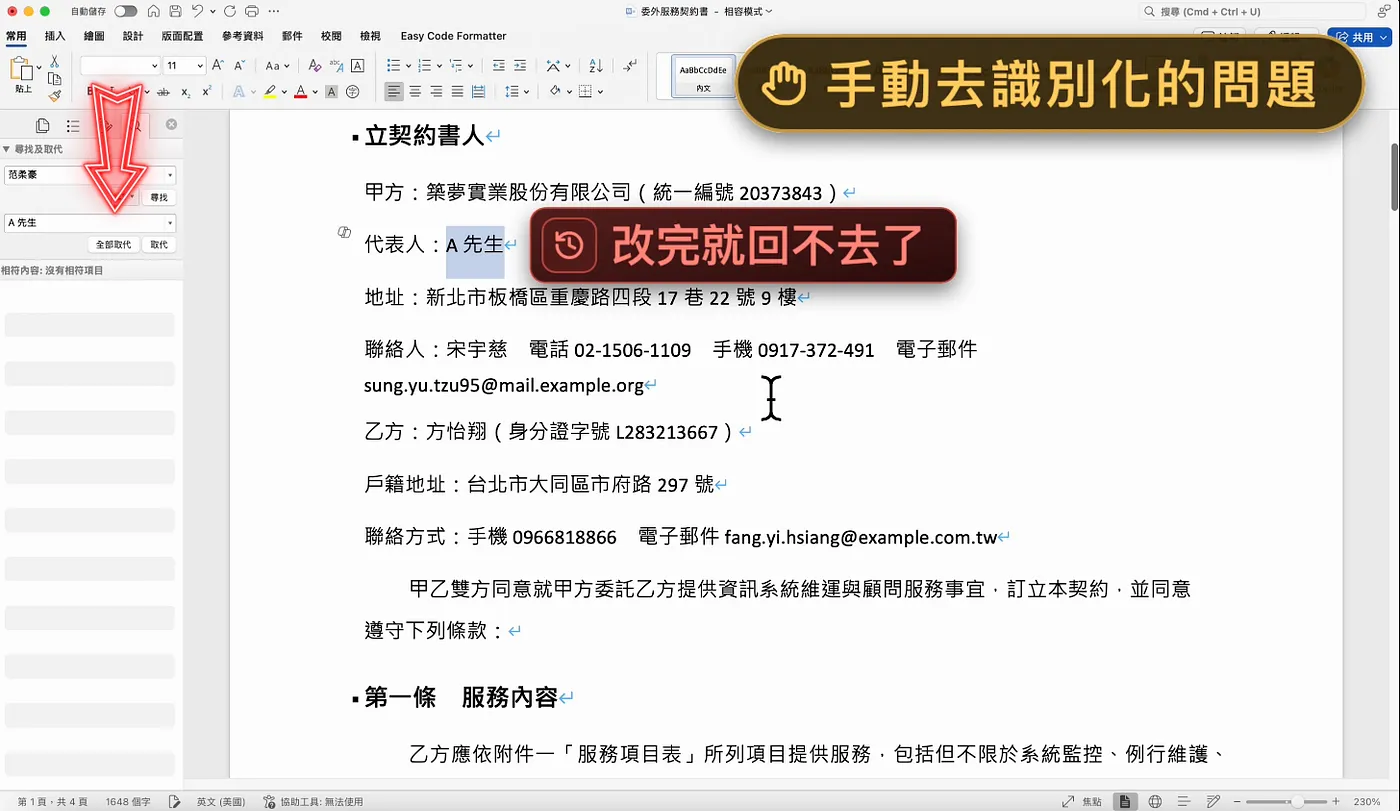This screenshot has height=811, width=1400.
Task: Click the Clear Formatting eraser icon
Action: coord(314,65)
